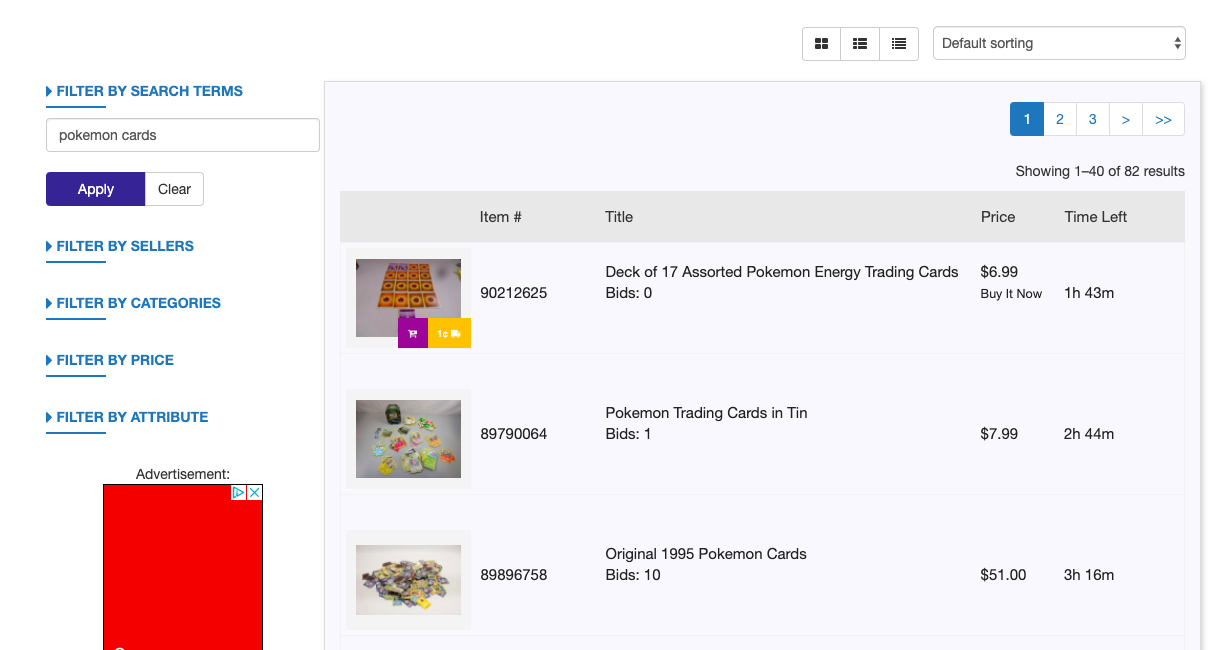Image resolution: width=1229 pixels, height=650 pixels.
Task: Click item number 89896758
Action: tap(514, 575)
